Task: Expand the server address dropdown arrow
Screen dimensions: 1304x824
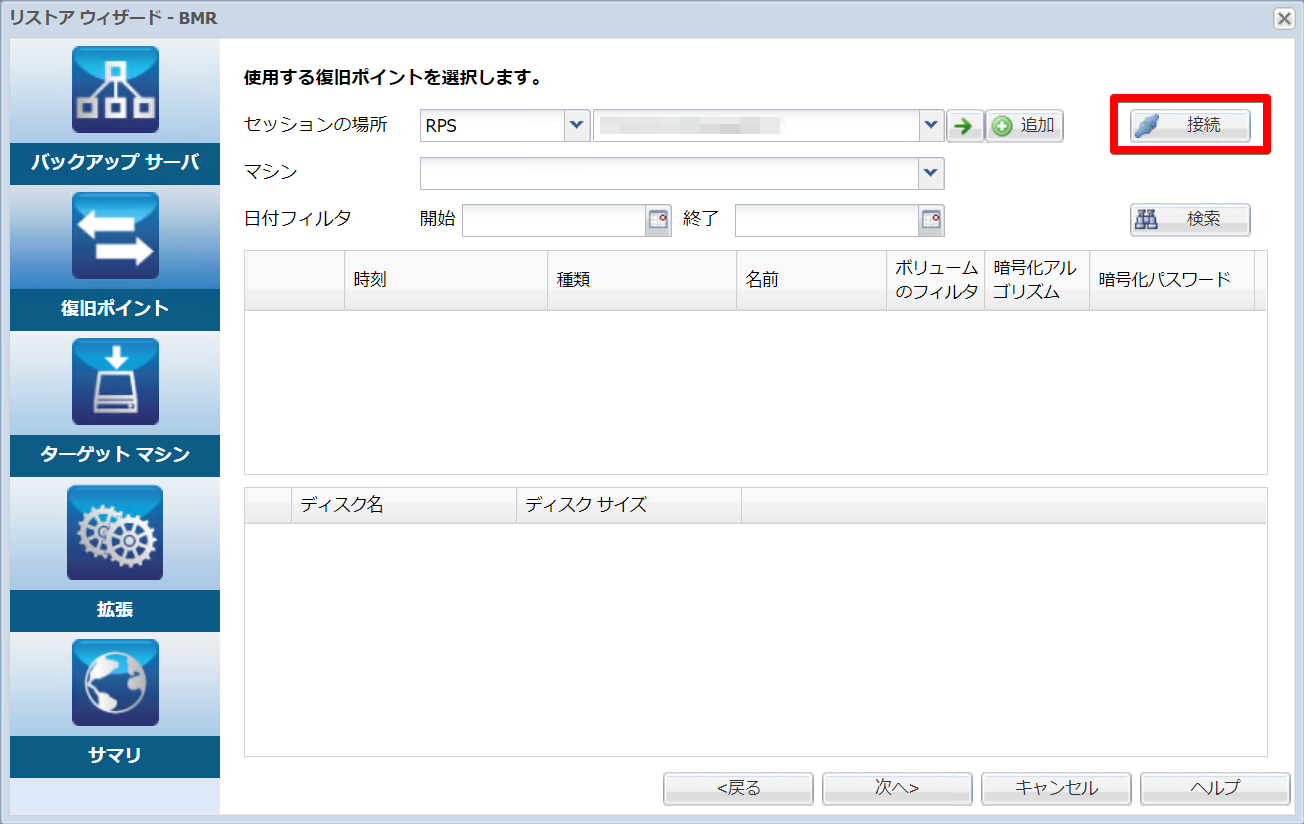Action: (932, 126)
